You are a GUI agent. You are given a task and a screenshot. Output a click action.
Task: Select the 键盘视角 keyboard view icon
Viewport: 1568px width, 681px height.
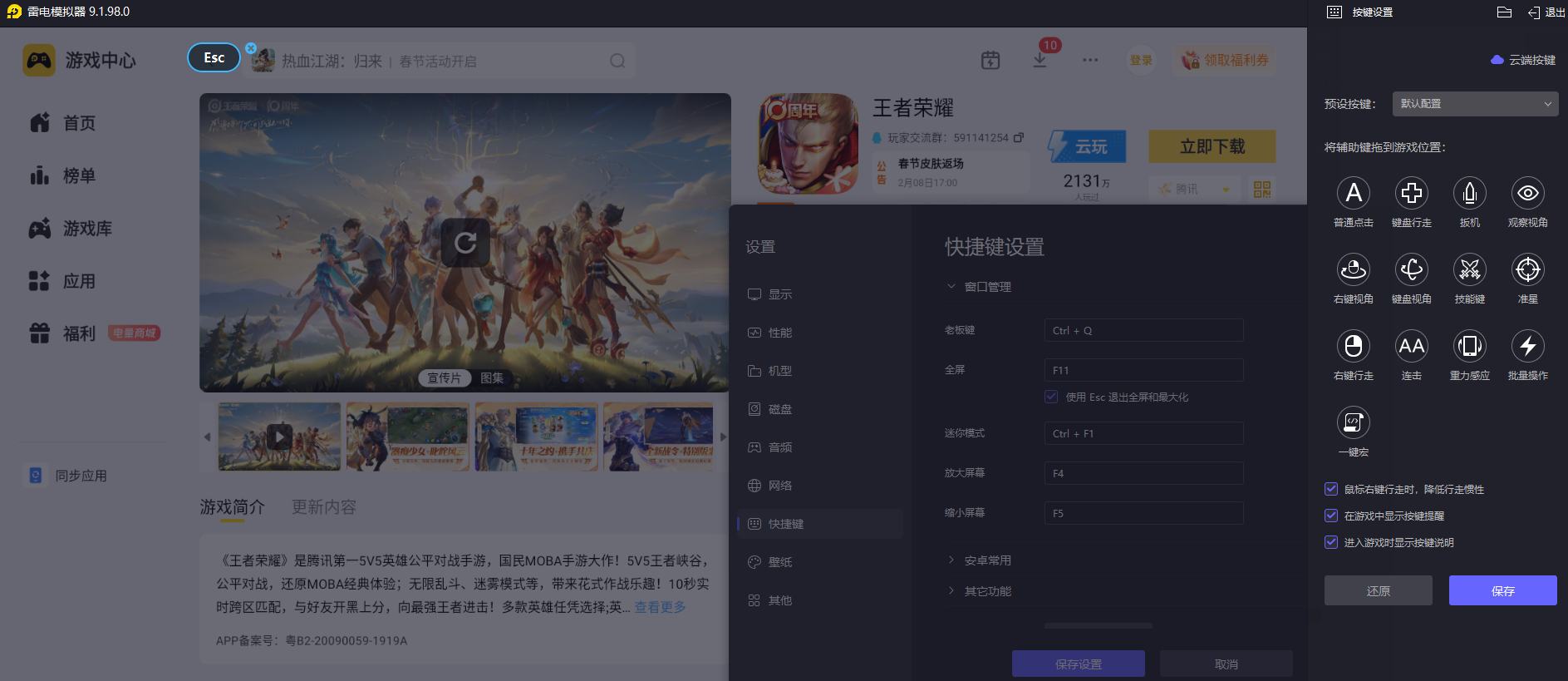[1411, 269]
